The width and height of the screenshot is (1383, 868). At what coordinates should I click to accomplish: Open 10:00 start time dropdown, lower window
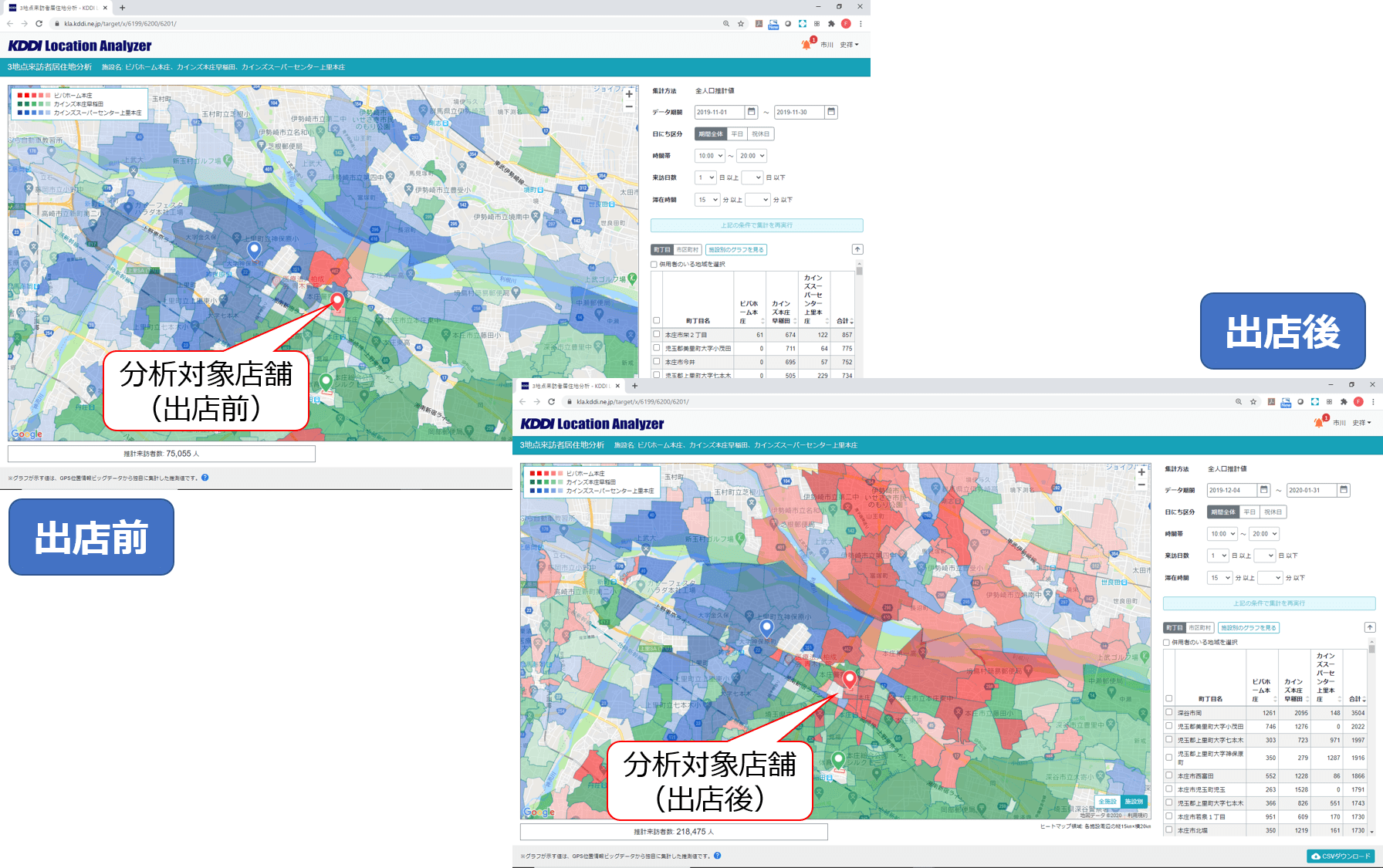[x=1222, y=534]
